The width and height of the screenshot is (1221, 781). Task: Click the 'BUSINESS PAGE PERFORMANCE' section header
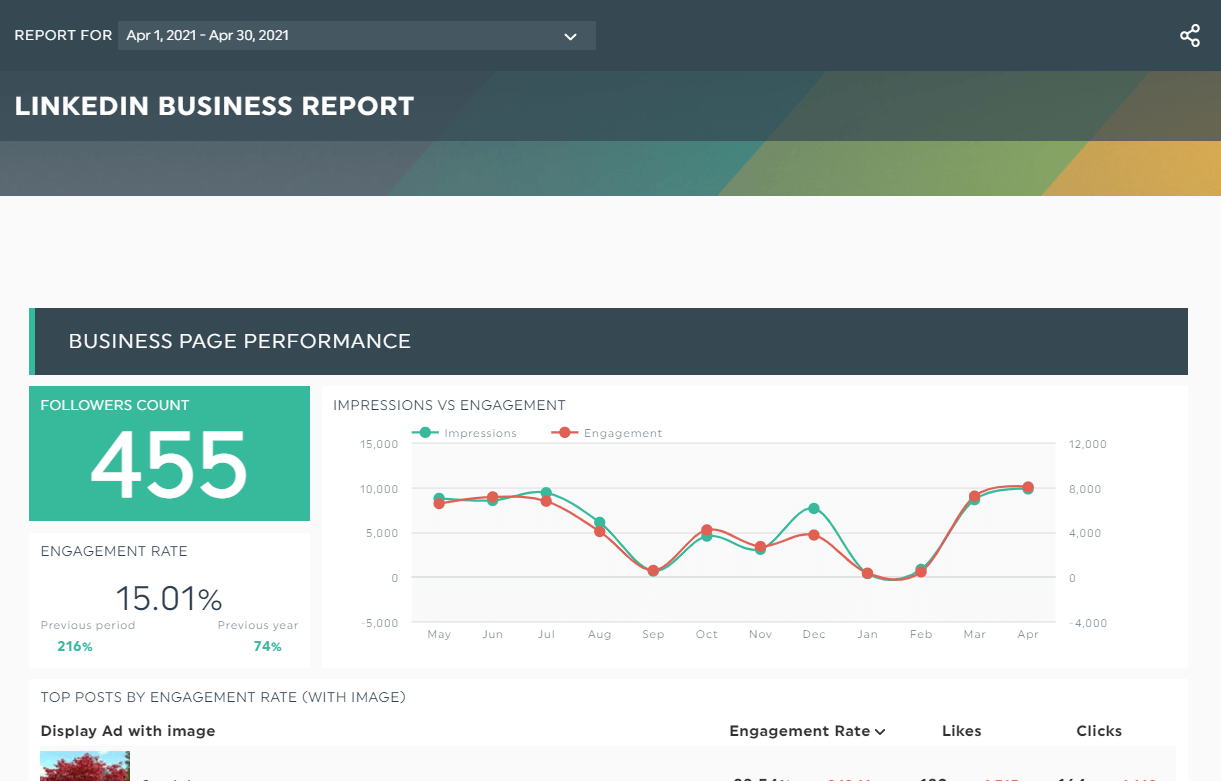tap(609, 341)
